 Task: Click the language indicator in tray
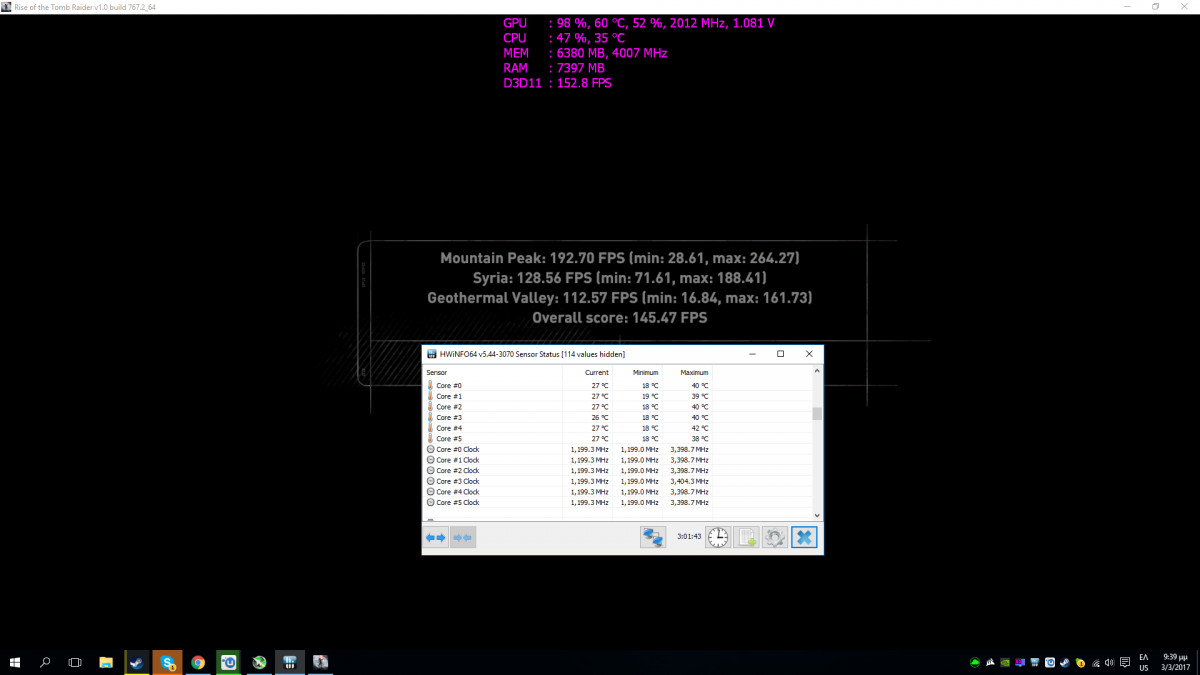pyautogui.click(x=1143, y=662)
